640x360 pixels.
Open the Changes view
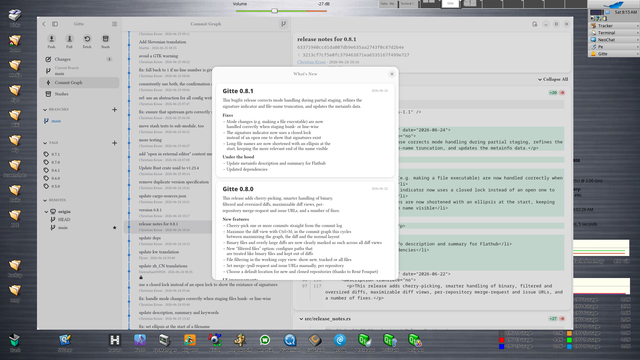[x=79, y=59]
